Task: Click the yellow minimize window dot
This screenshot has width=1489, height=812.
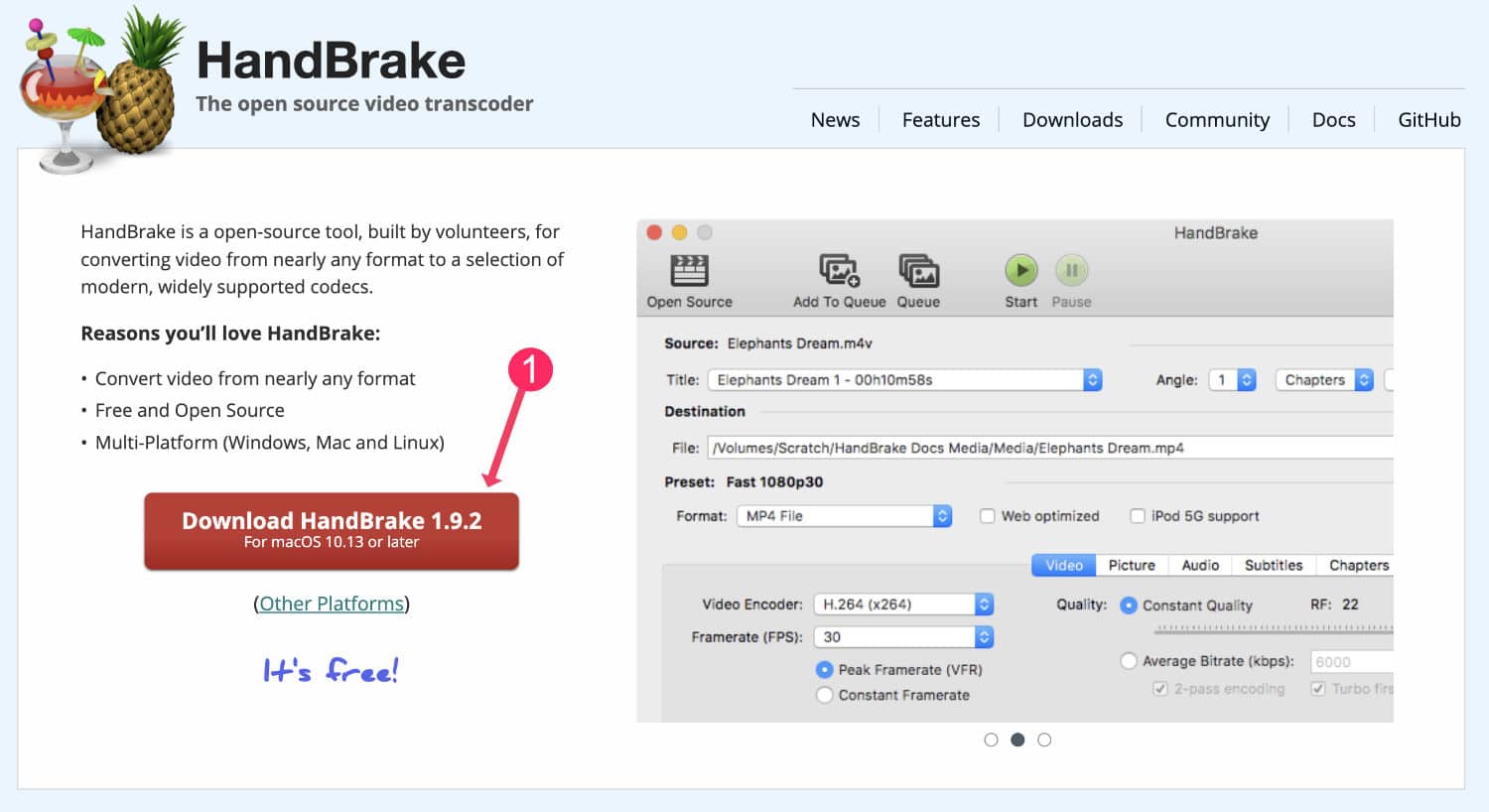Action: point(679,232)
